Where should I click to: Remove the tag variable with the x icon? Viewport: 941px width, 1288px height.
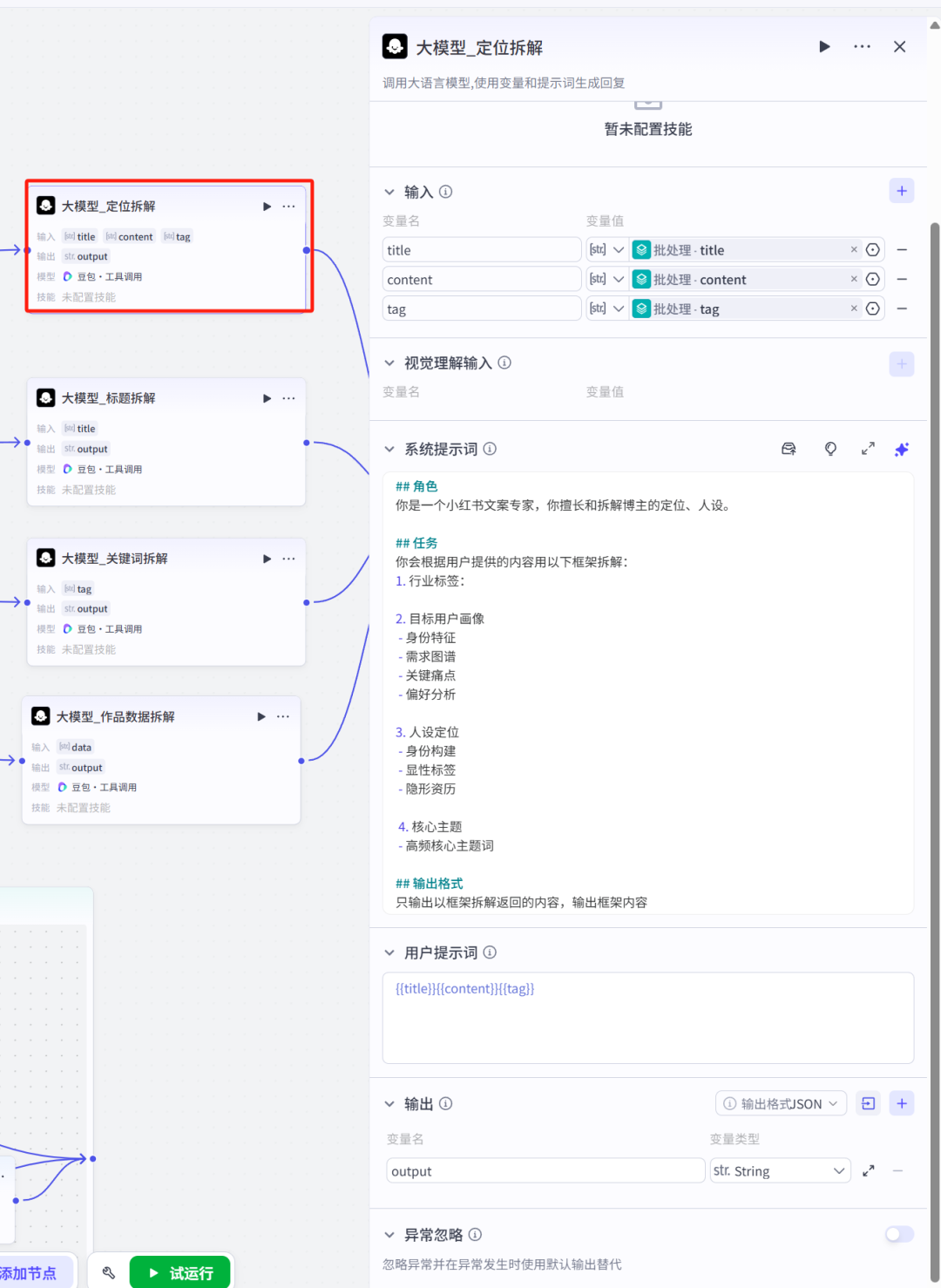pos(853,308)
